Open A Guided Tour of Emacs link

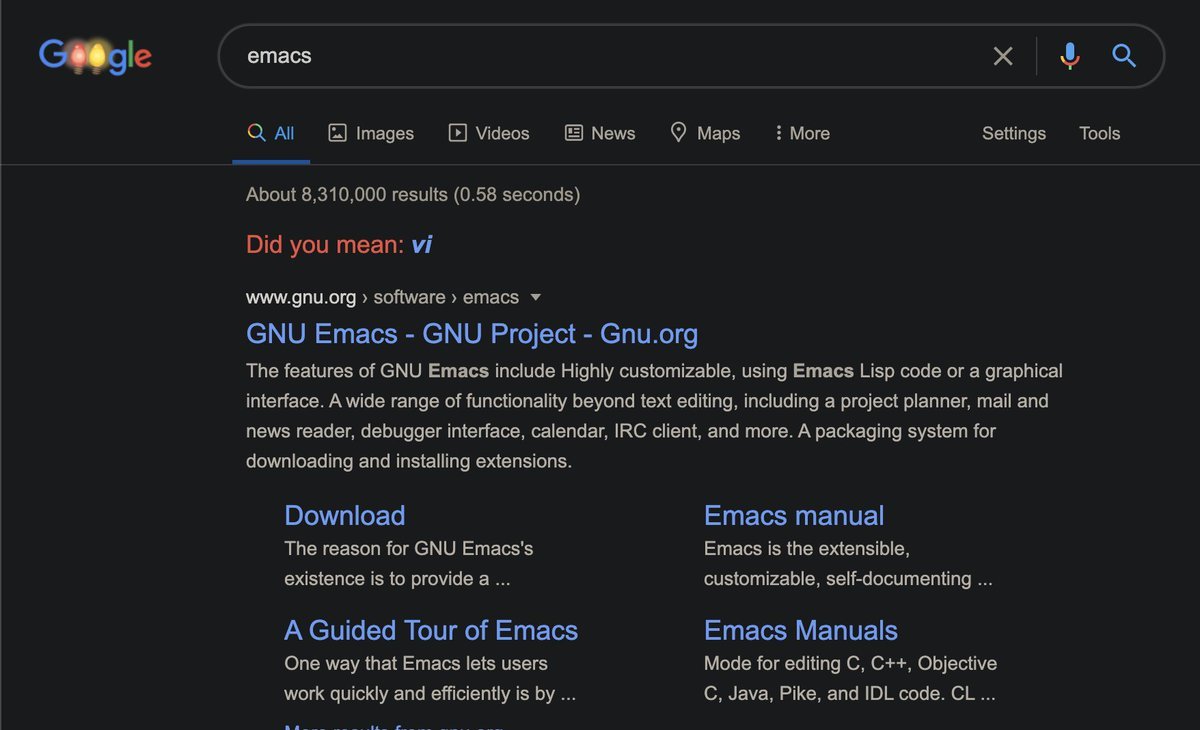point(430,630)
